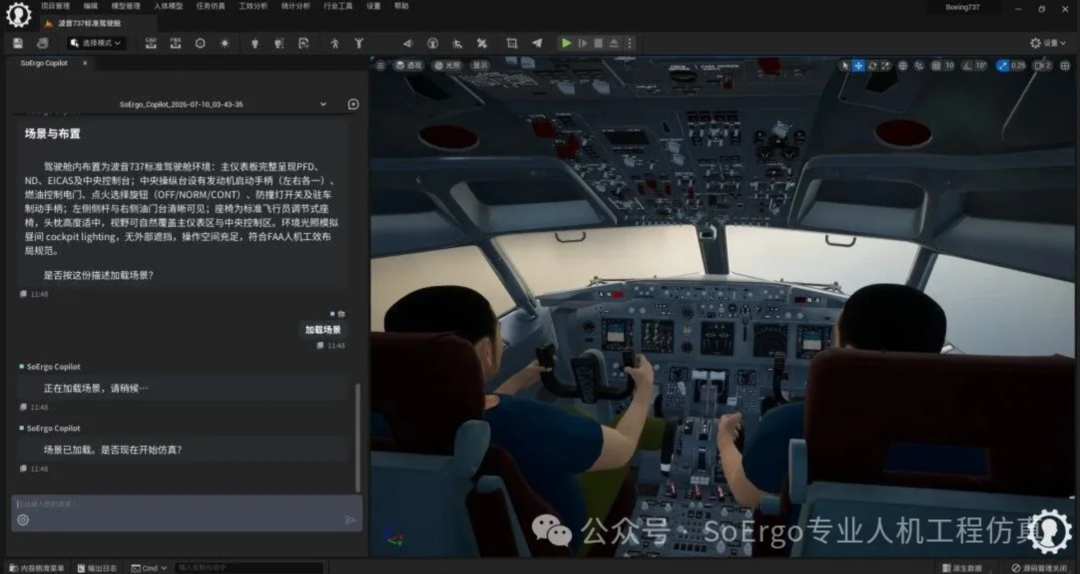
Task: Click the circular reach-zone icon in the toolbar
Action: tap(433, 43)
